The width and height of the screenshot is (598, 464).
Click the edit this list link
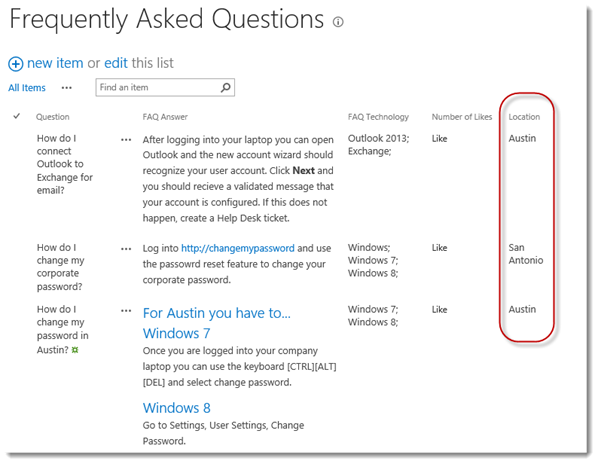(116, 63)
